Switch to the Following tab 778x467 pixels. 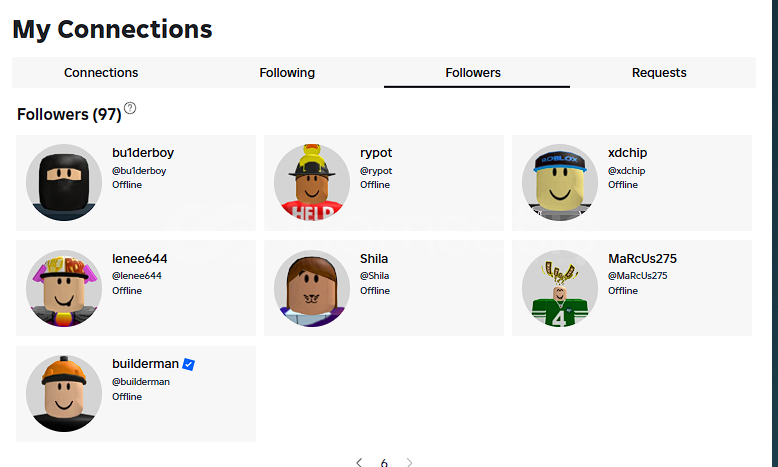[x=287, y=72]
